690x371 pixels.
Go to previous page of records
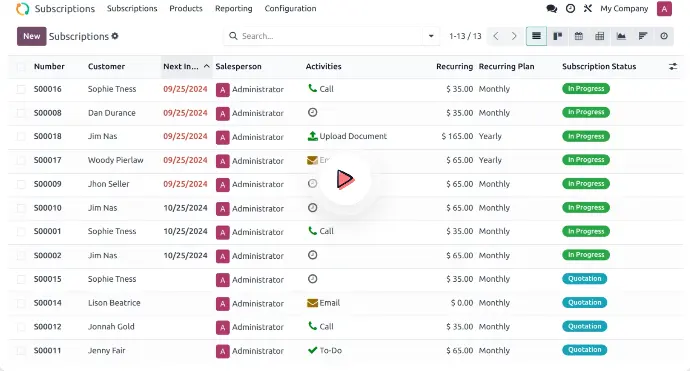[x=496, y=36]
